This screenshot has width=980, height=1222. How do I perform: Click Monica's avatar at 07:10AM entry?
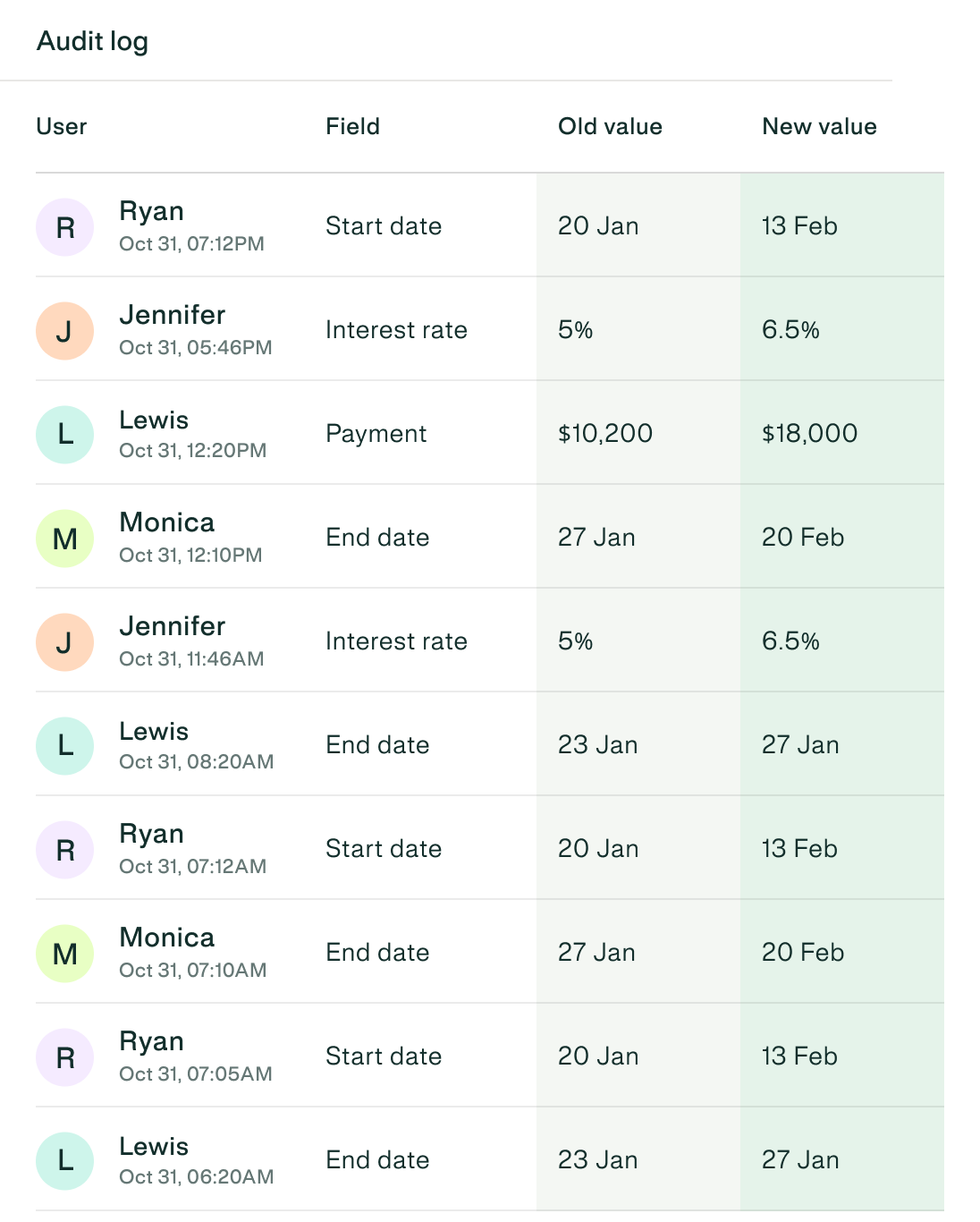coord(64,954)
